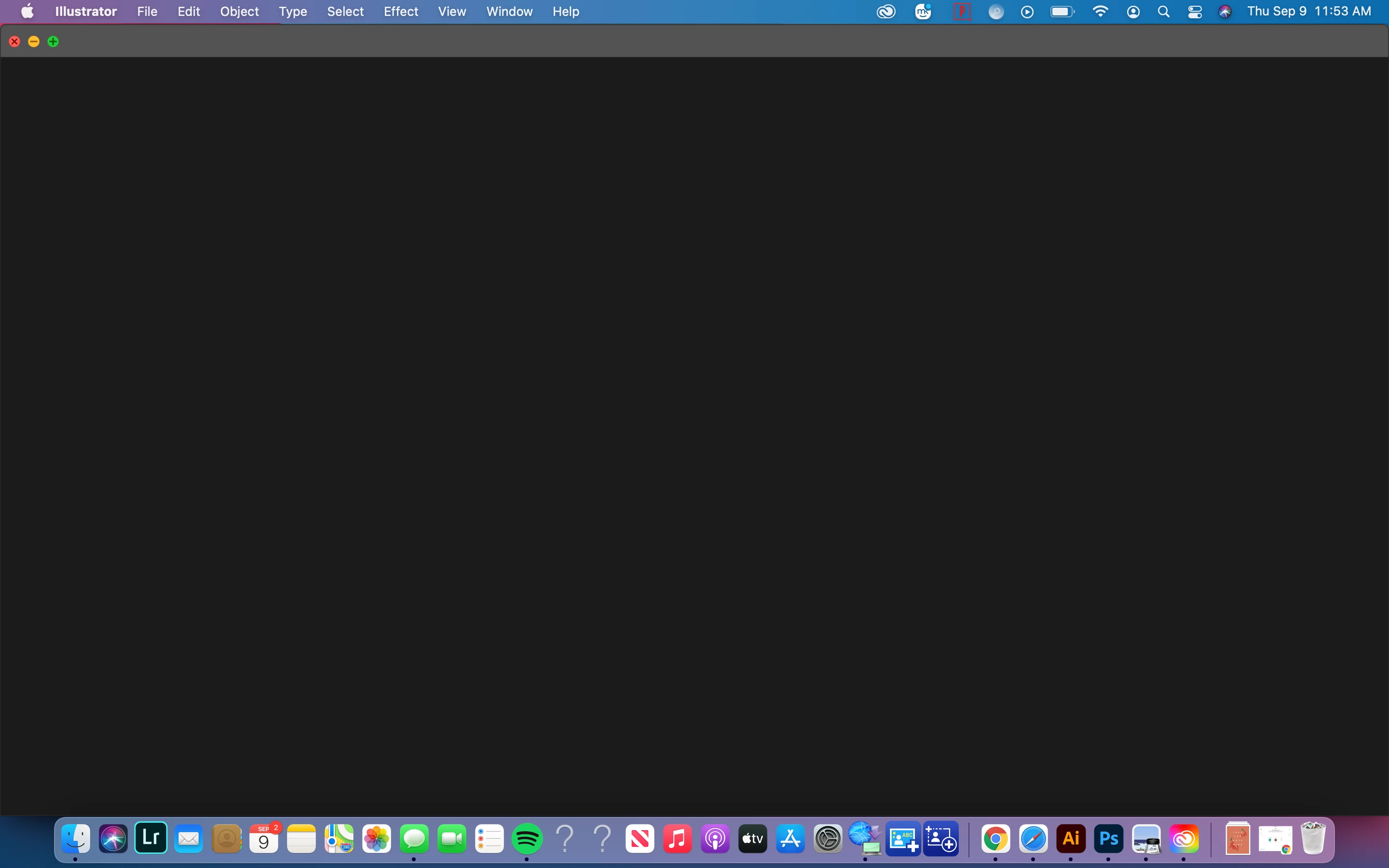Click the battery status icon
This screenshot has width=1389, height=868.
pos(1062,12)
